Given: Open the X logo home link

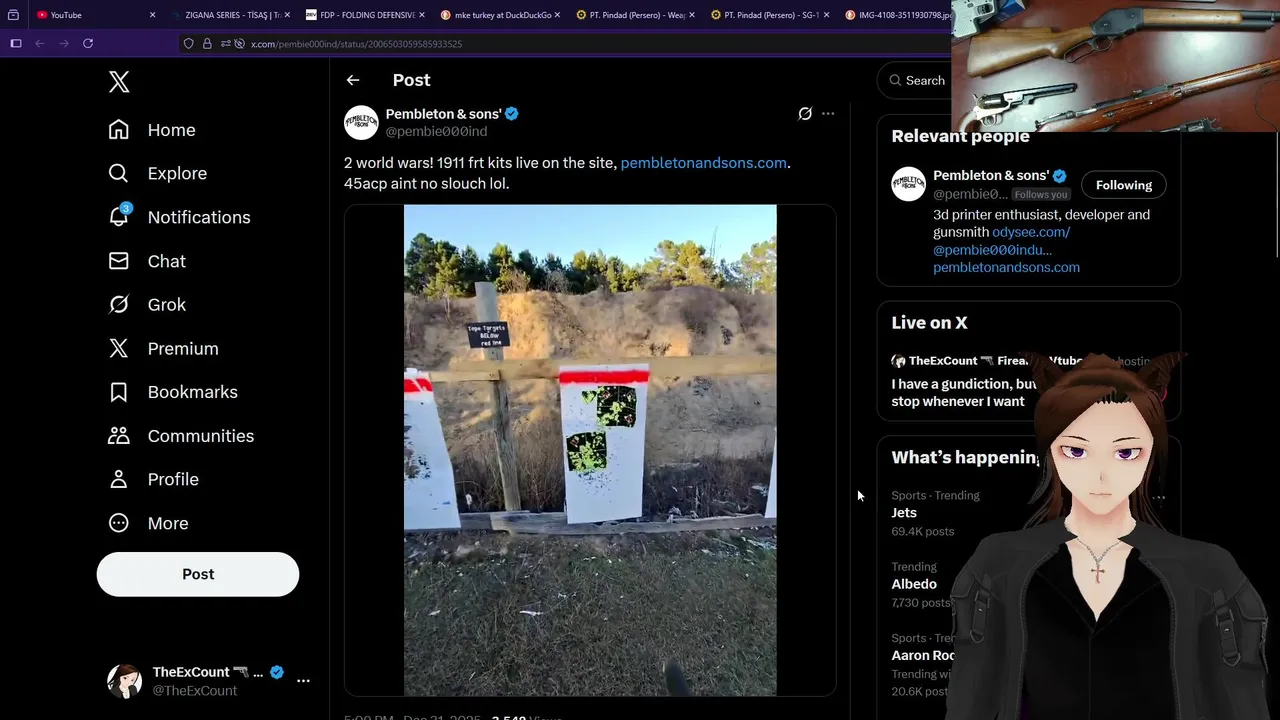Looking at the screenshot, I should pyautogui.click(x=119, y=82).
